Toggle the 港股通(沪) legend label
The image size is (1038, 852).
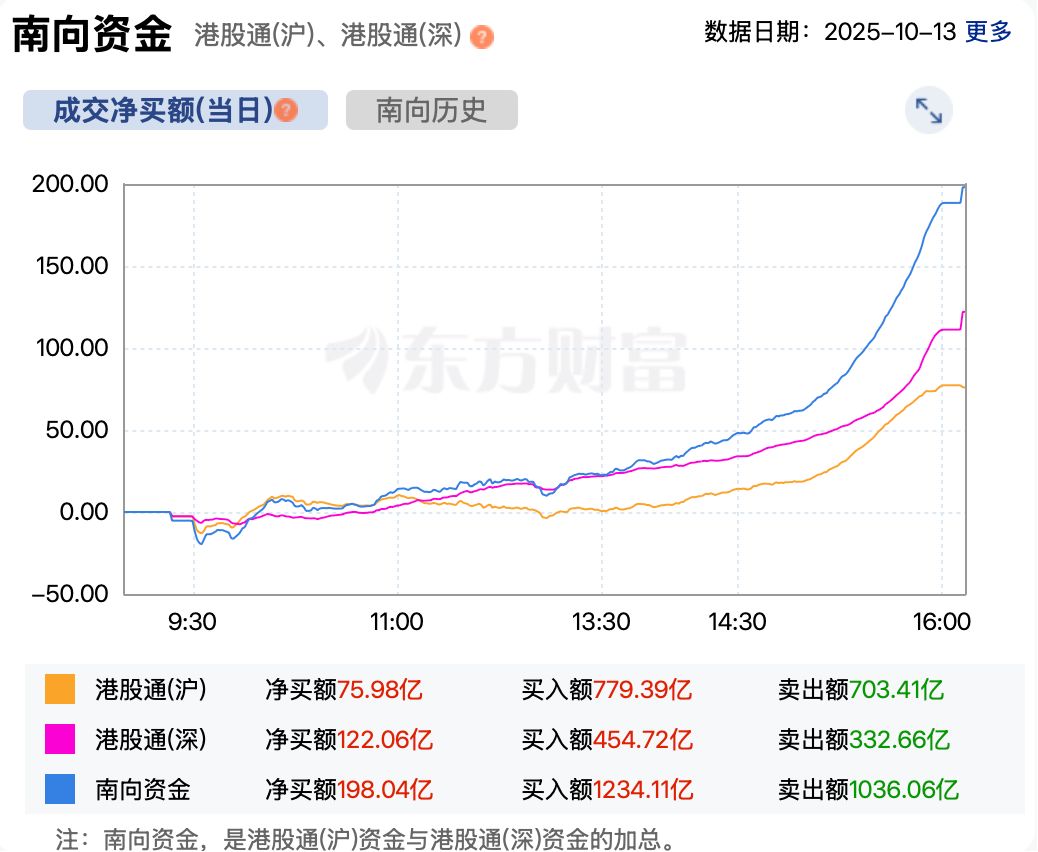[150, 689]
